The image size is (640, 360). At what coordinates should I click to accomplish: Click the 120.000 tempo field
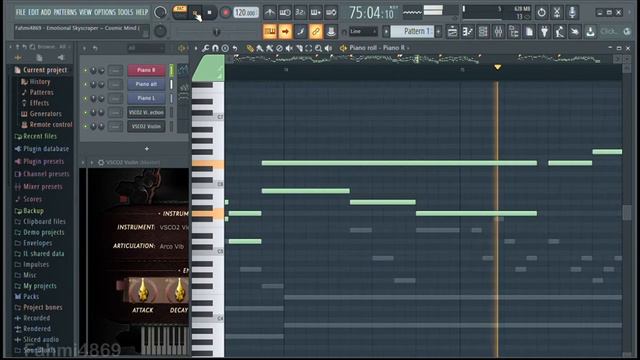click(245, 13)
